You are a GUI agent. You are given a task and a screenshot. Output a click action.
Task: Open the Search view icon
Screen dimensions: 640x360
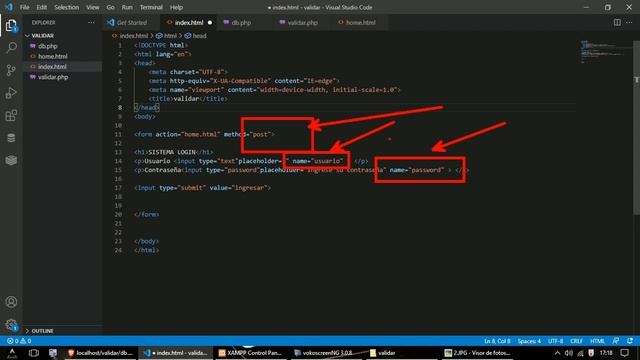pos(11,48)
